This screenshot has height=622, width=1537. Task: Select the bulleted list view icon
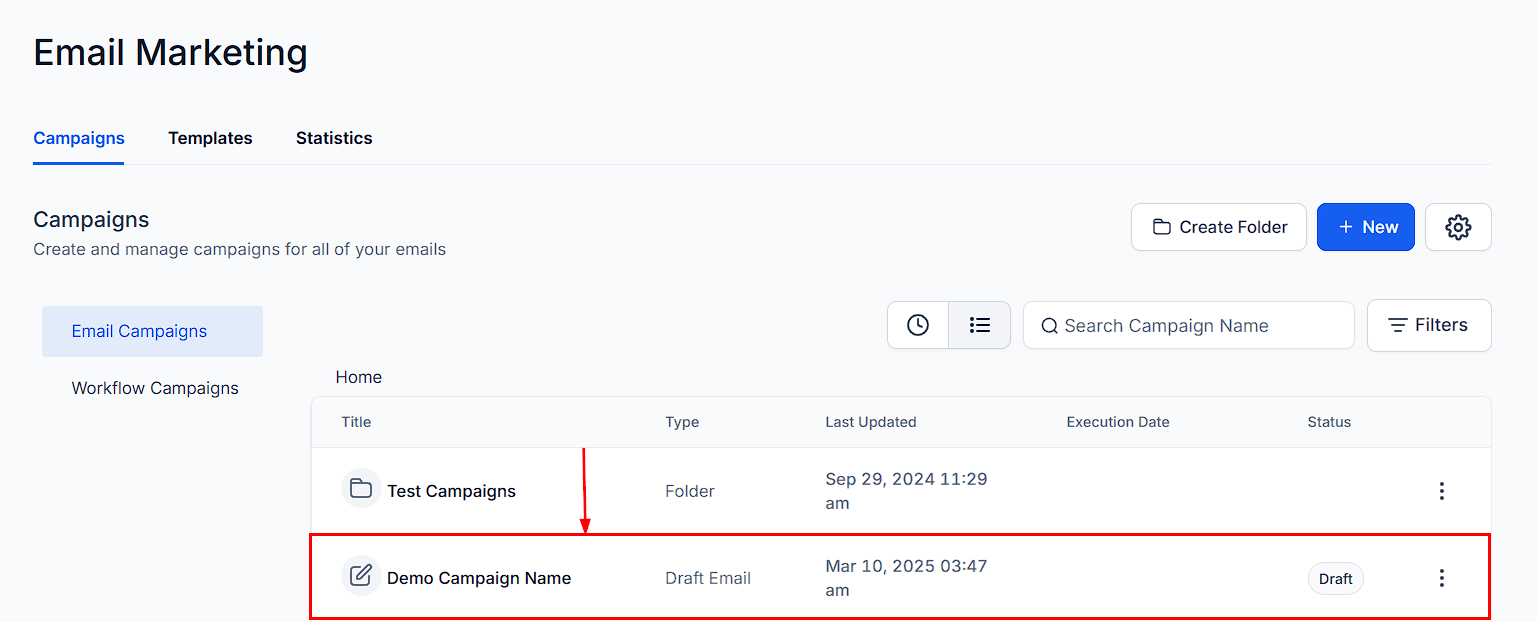(x=980, y=325)
